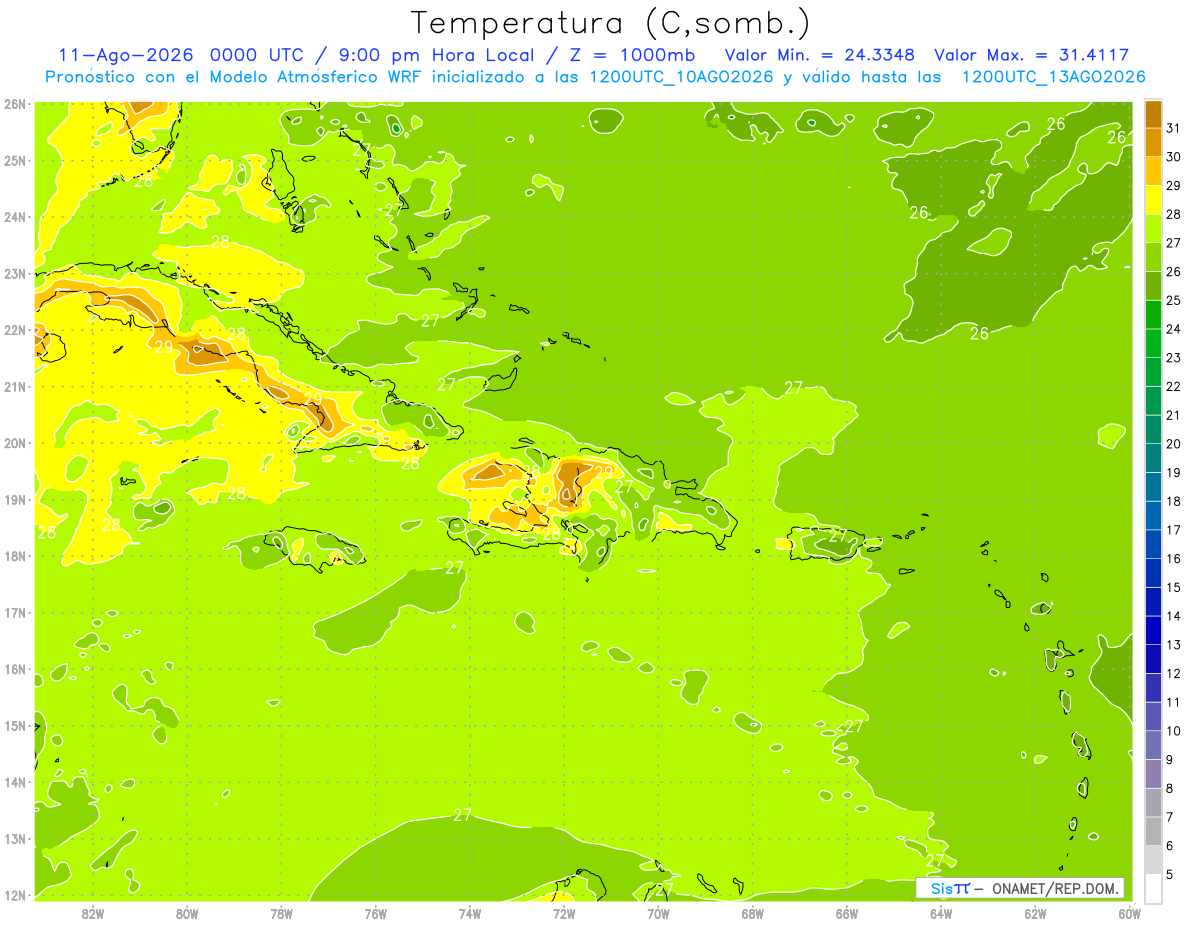Click the '72W' longitude axis label
Image resolution: width=1200 pixels, height=927 pixels.
tap(564, 912)
